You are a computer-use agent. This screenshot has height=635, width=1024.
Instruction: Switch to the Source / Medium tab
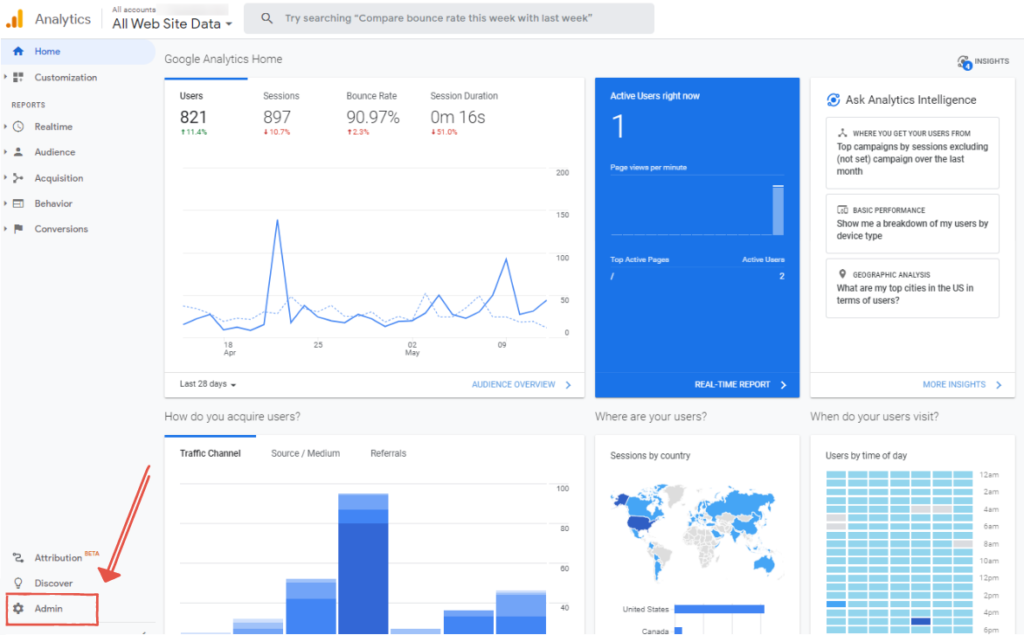[x=305, y=453]
